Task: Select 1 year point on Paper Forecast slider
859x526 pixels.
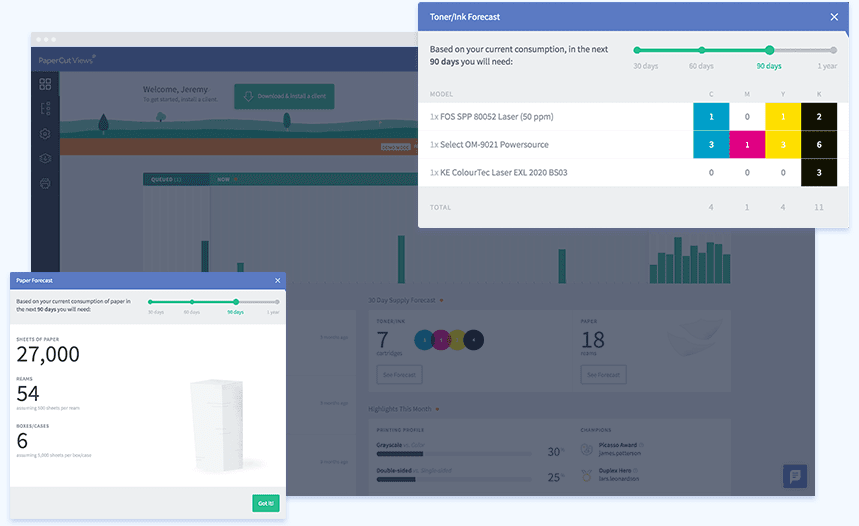Action: click(277, 302)
